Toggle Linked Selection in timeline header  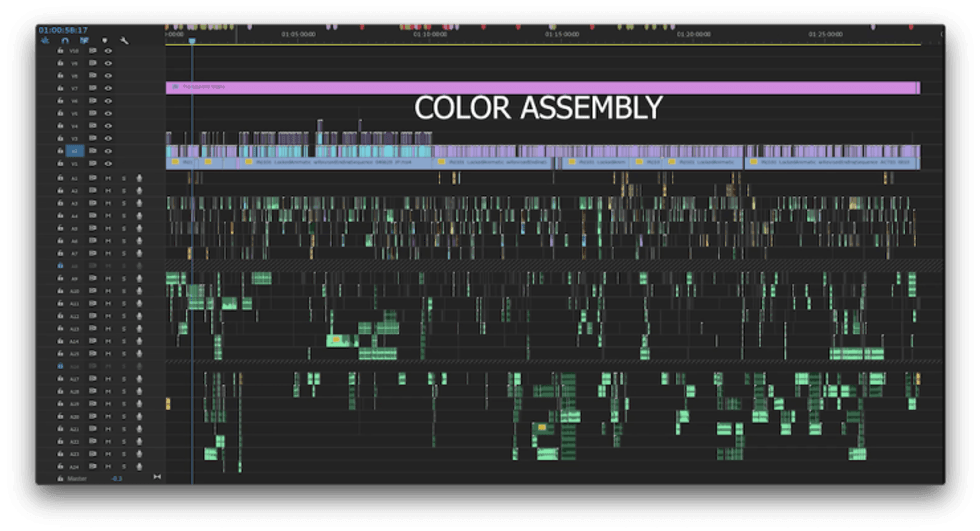tap(84, 41)
